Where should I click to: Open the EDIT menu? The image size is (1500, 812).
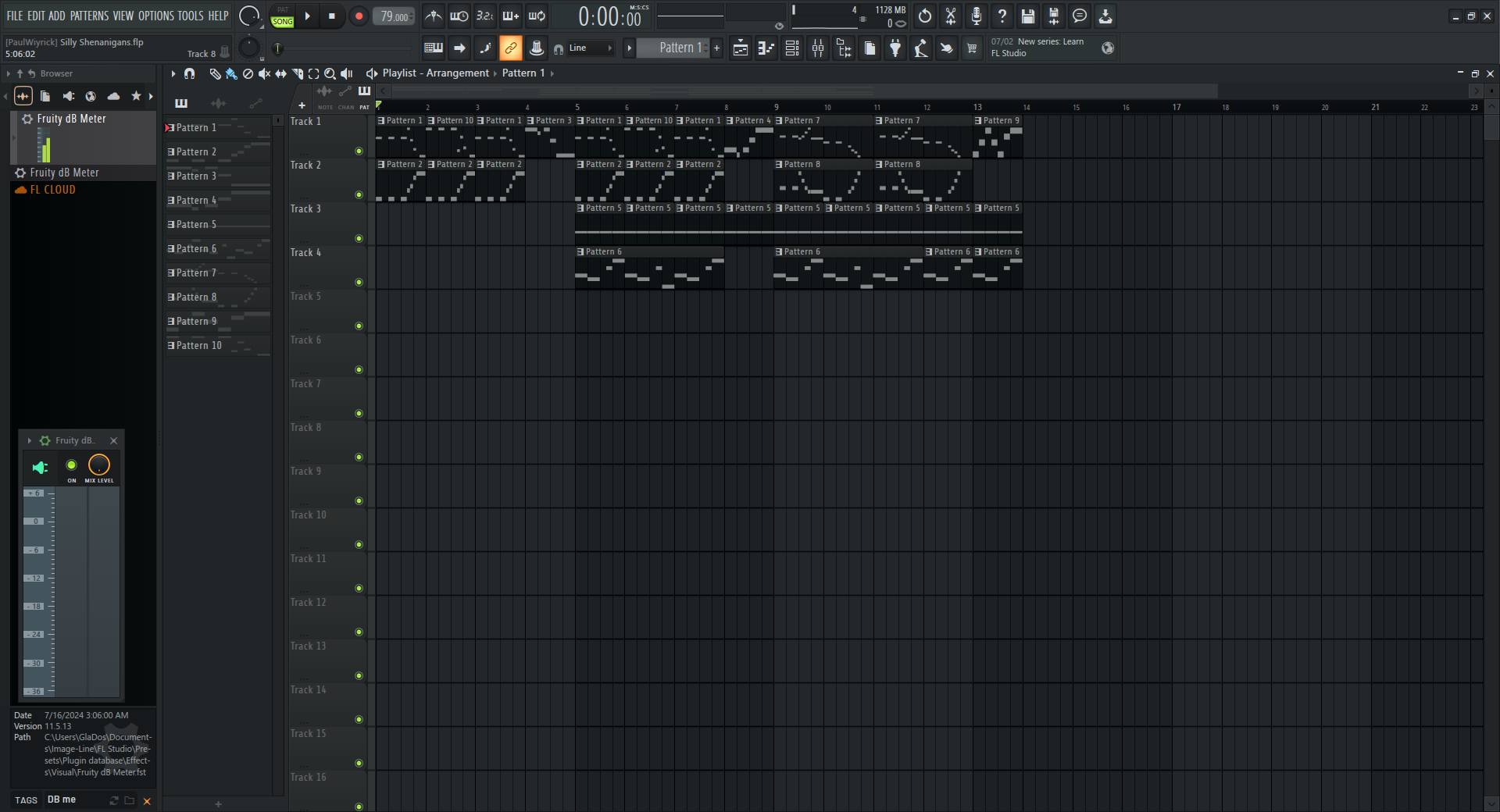(36, 16)
